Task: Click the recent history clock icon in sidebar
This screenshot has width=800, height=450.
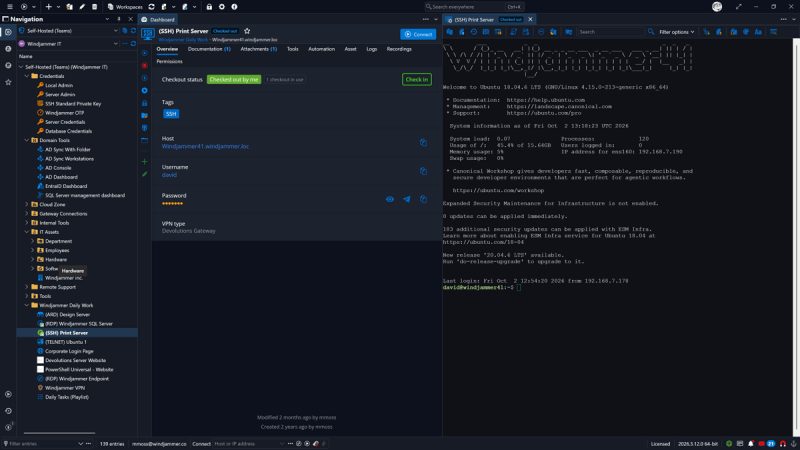Action: 8,411
